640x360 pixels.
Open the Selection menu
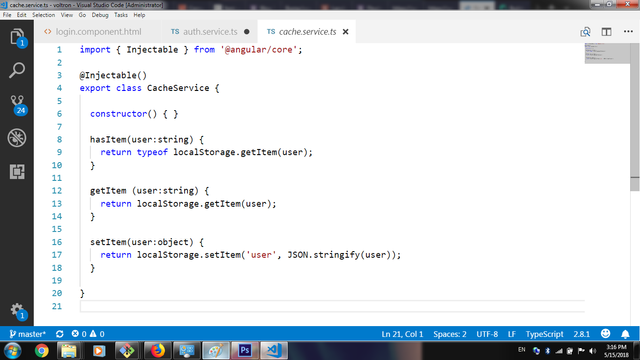point(43,15)
